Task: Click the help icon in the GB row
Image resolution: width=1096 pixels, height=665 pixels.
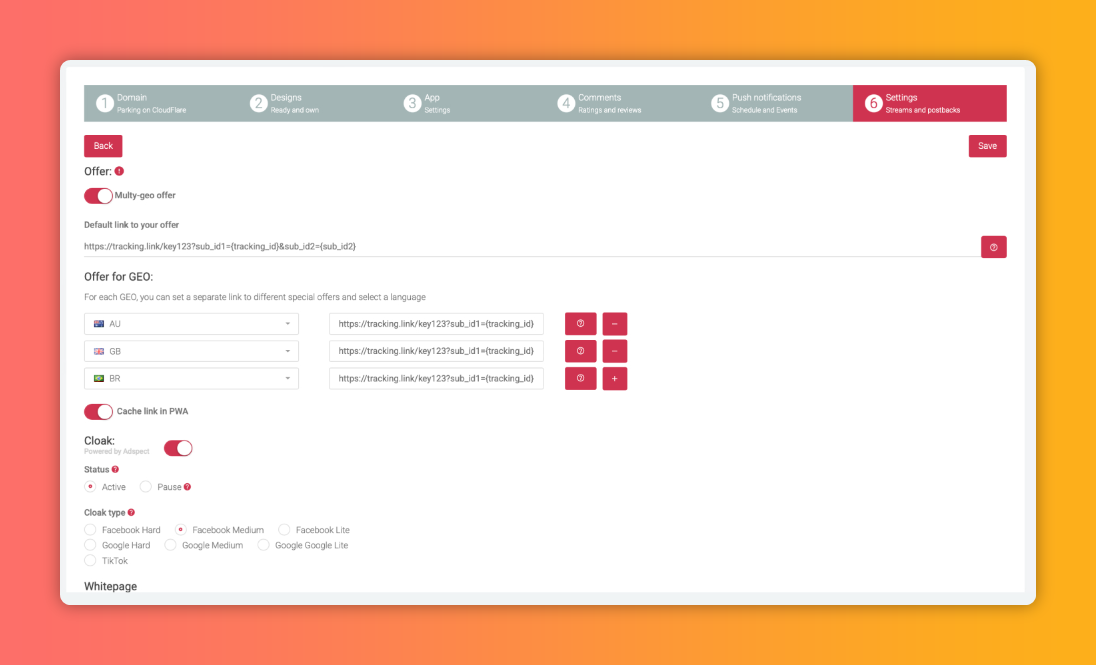Action: (x=580, y=351)
